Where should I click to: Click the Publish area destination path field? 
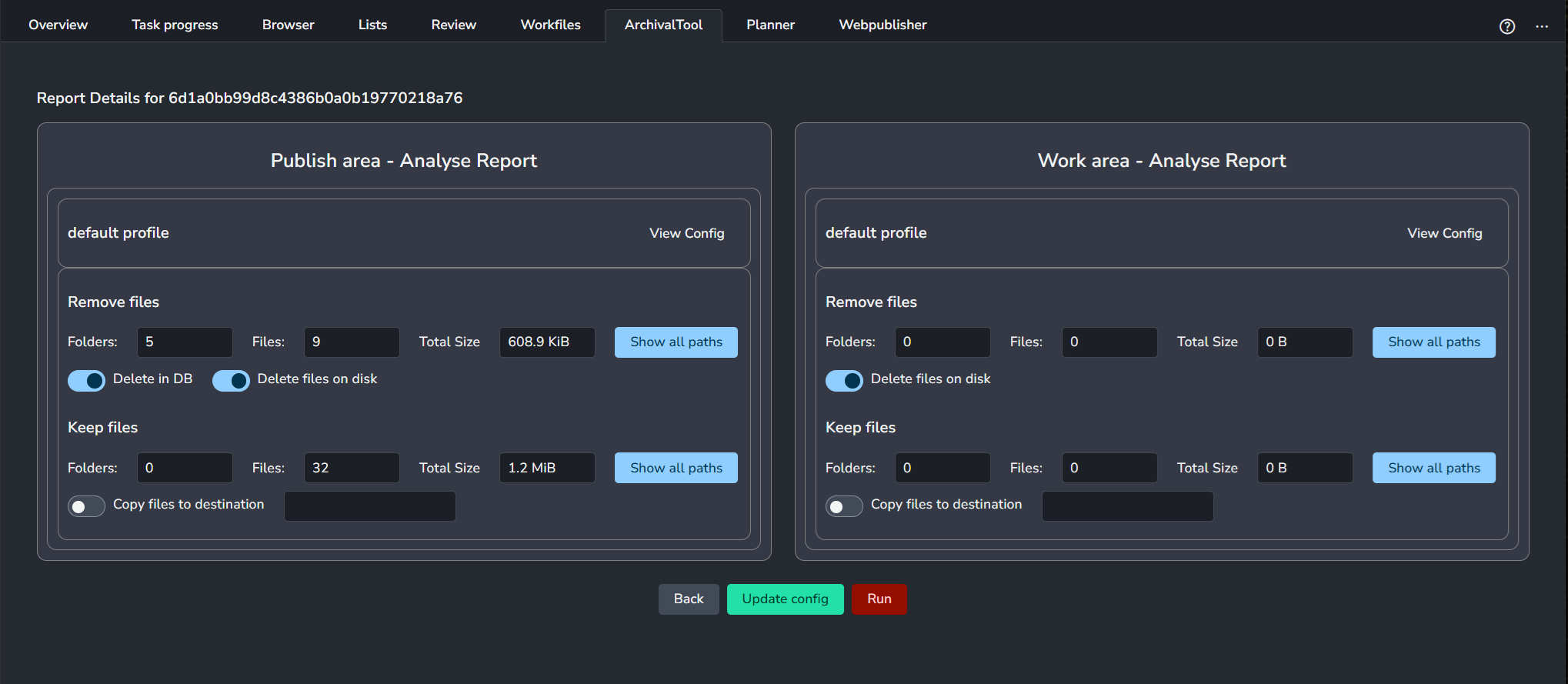(370, 506)
